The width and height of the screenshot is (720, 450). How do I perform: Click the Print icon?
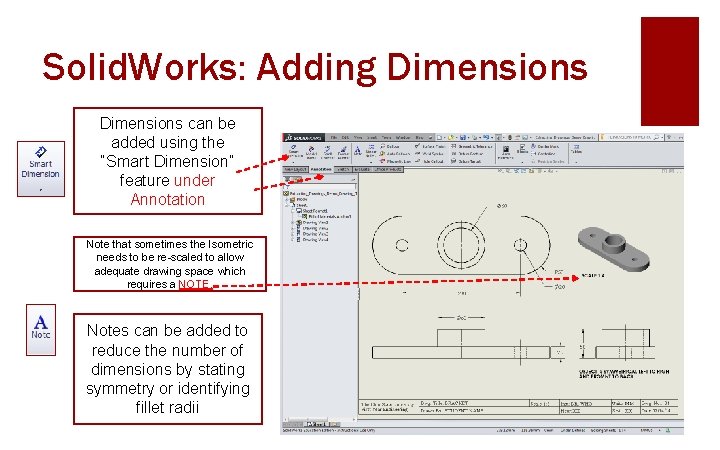pos(474,137)
